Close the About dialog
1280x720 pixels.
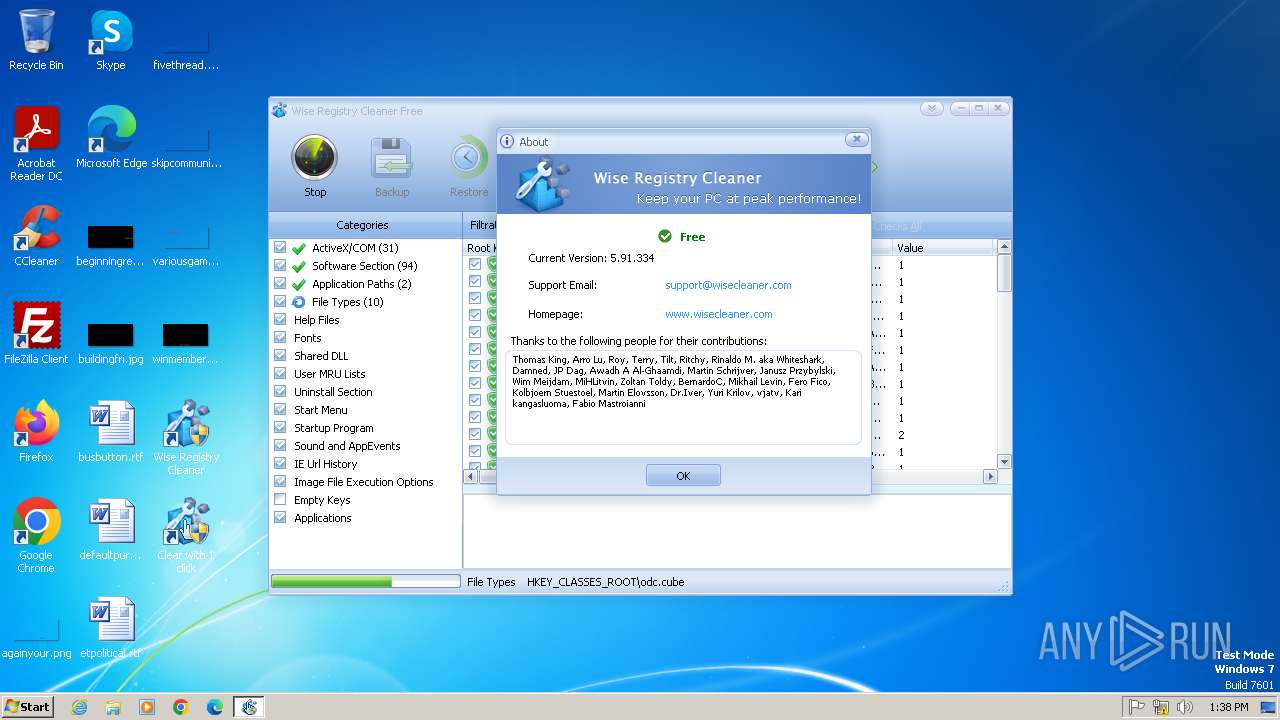[x=856, y=140]
